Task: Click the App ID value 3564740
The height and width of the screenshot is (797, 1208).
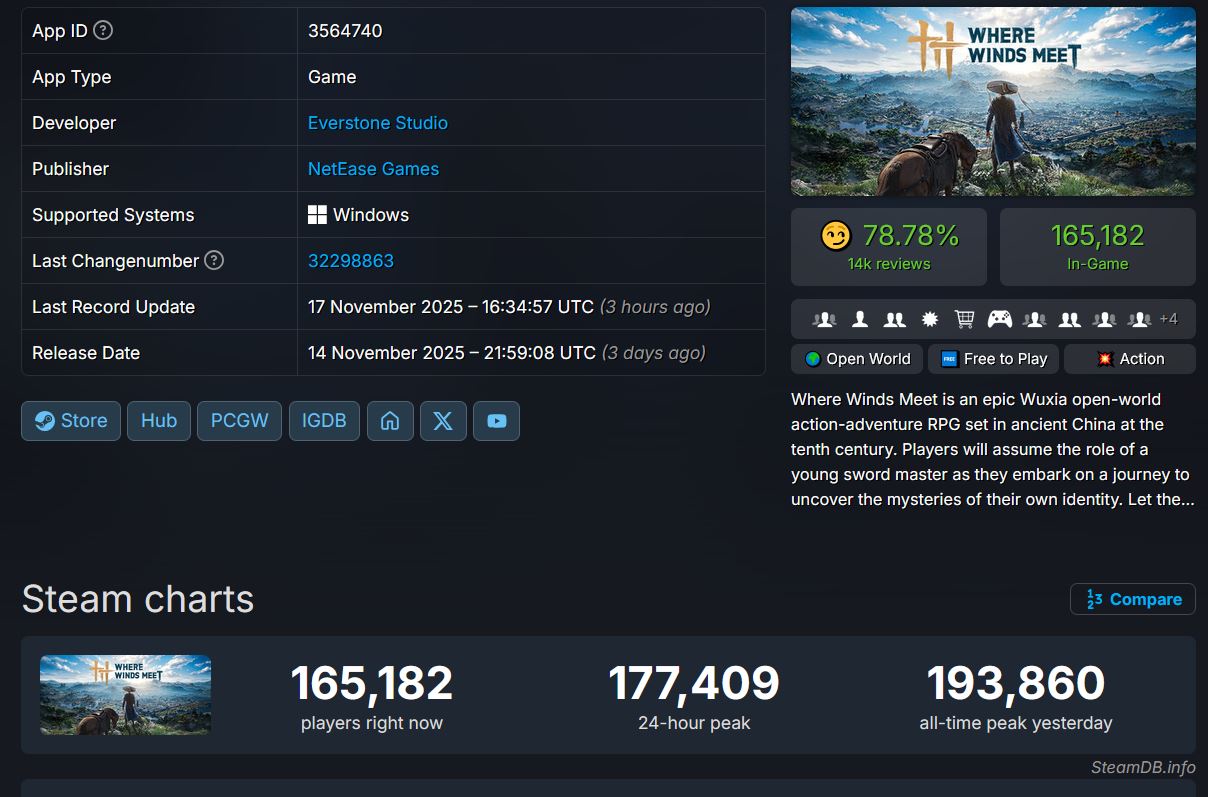Action: pos(345,31)
